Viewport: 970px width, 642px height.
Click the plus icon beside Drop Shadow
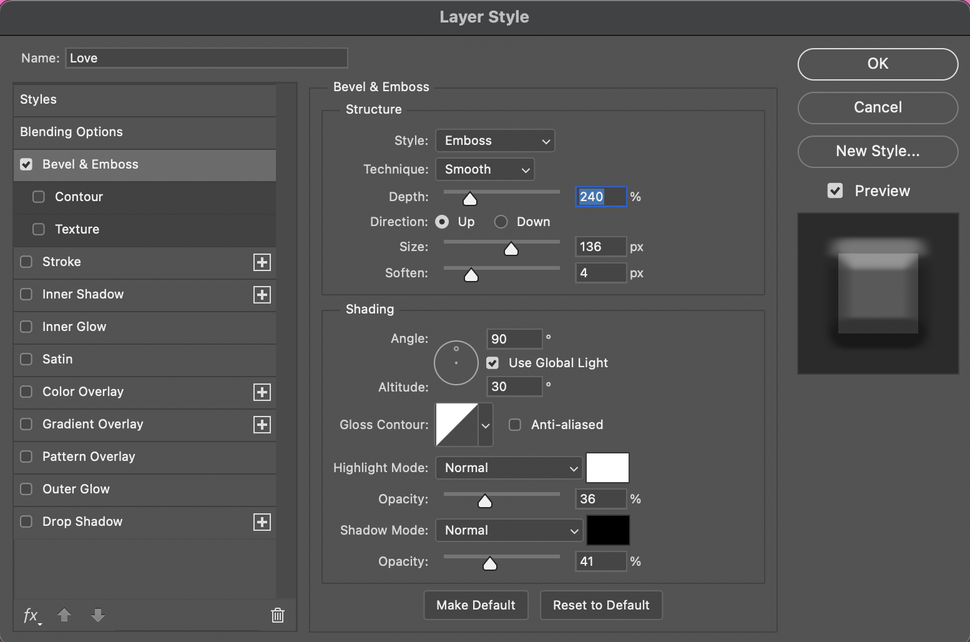pyautogui.click(x=261, y=521)
